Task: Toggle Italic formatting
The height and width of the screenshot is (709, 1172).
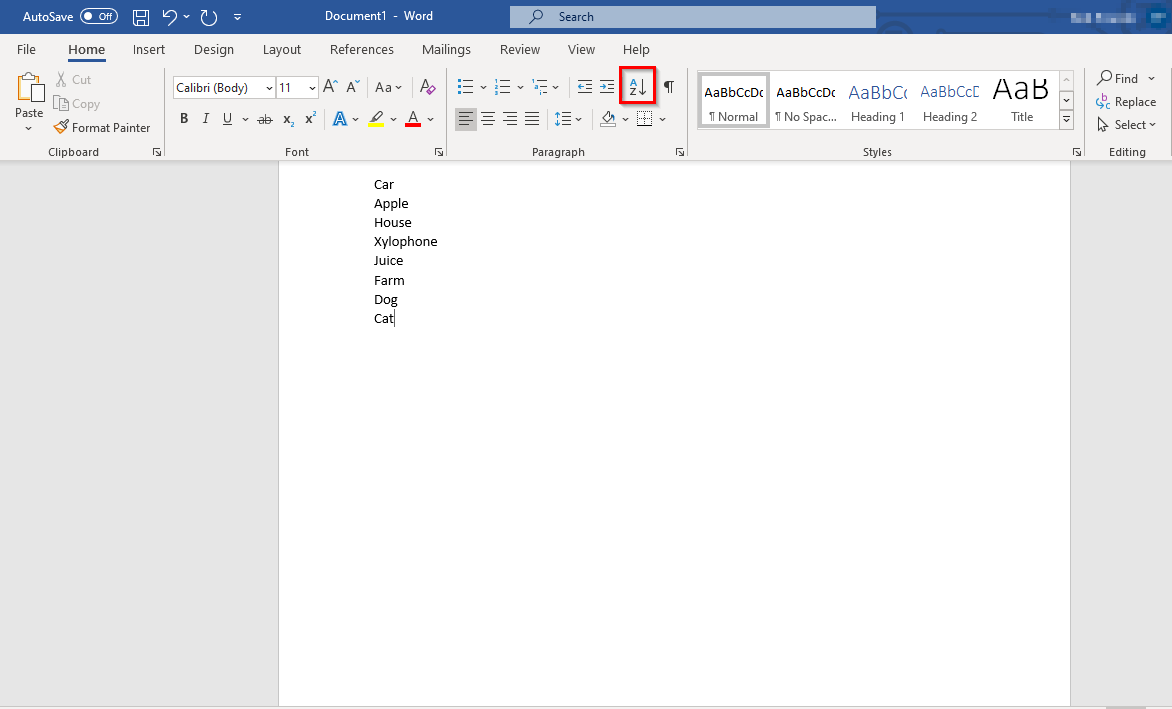Action: [x=206, y=119]
